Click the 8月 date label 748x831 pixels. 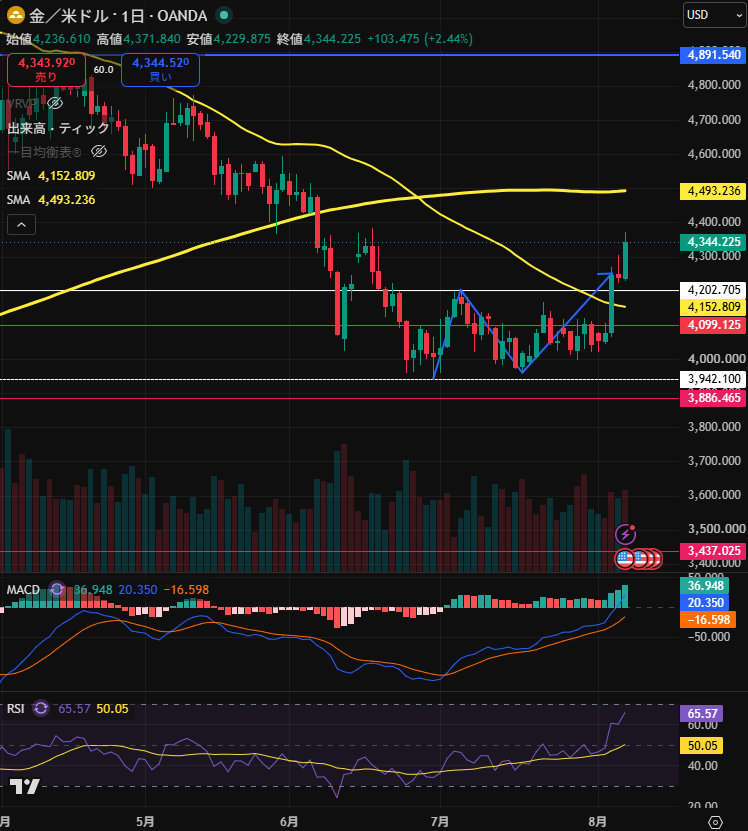pyautogui.click(x=597, y=822)
